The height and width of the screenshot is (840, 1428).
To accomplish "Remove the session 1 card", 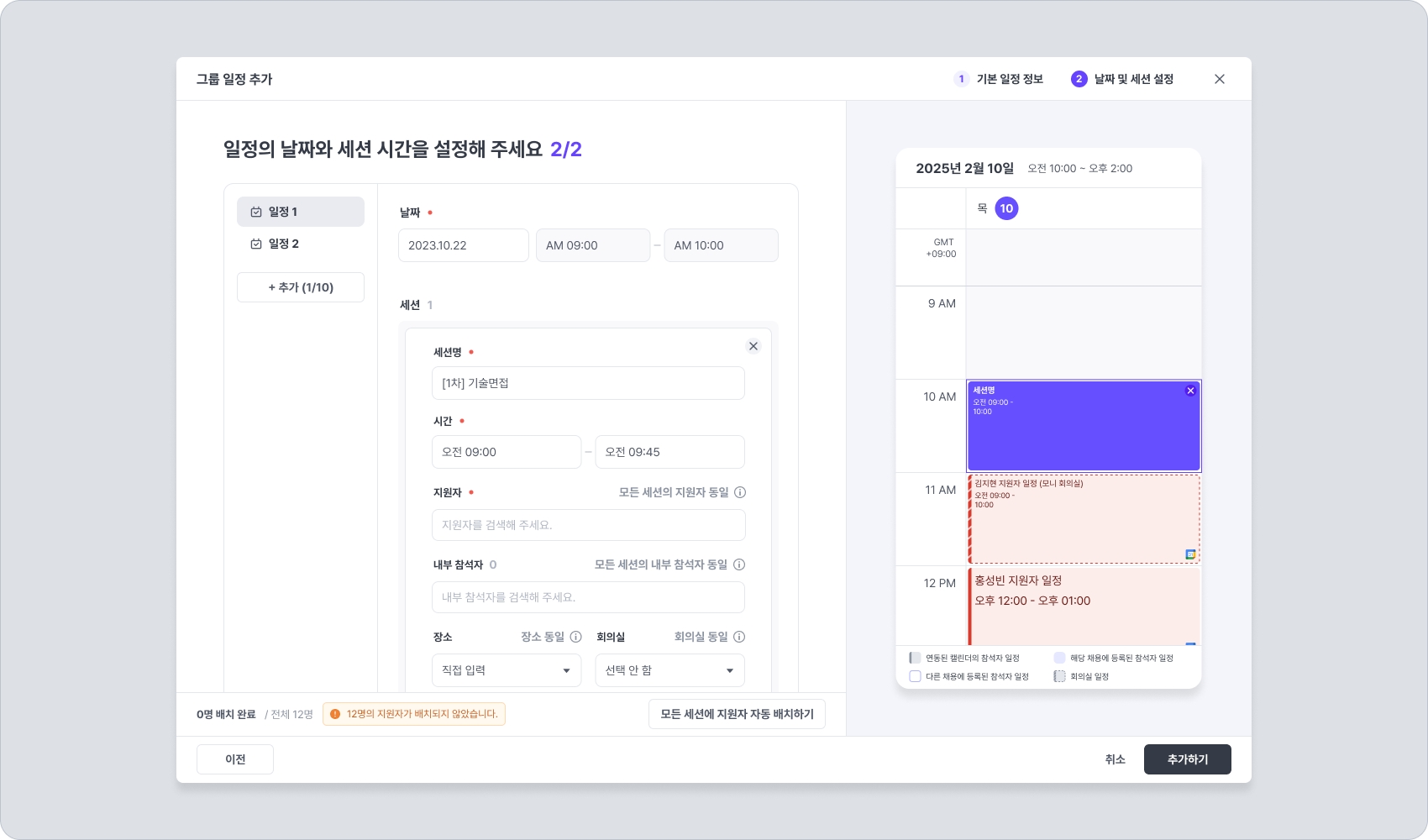I will pos(753,346).
